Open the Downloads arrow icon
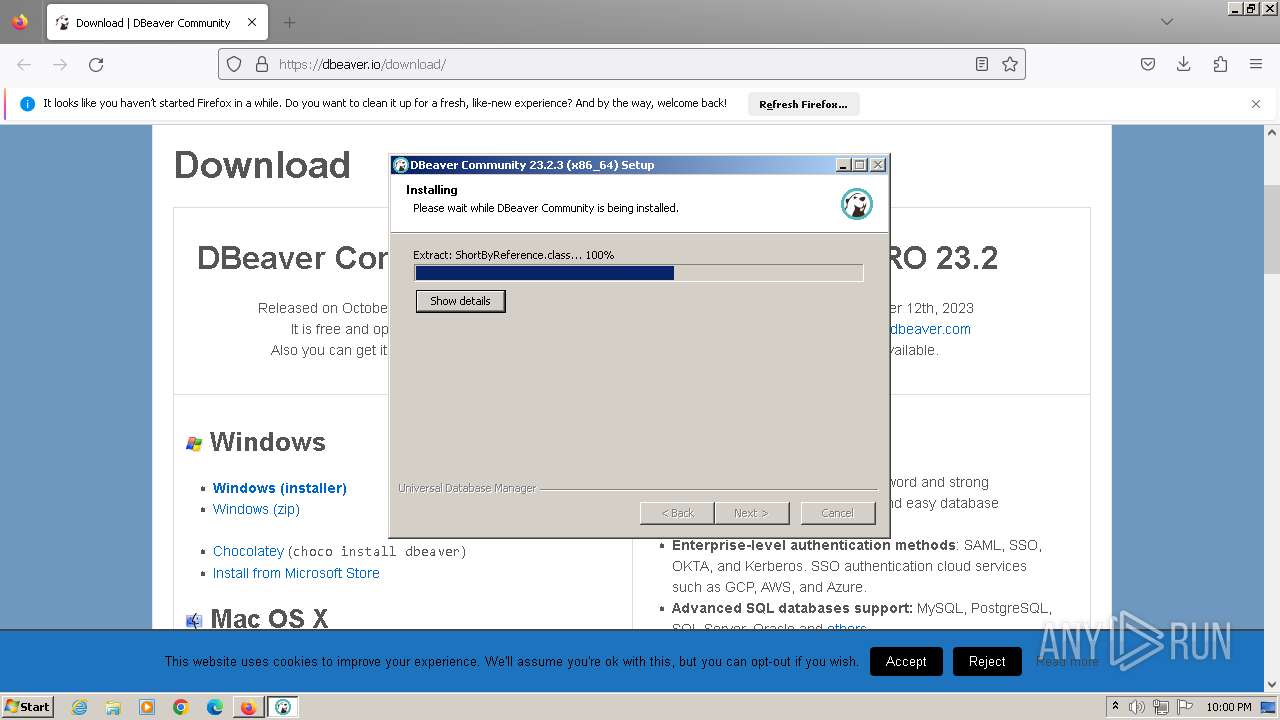Viewport: 1280px width, 720px height. [1184, 64]
